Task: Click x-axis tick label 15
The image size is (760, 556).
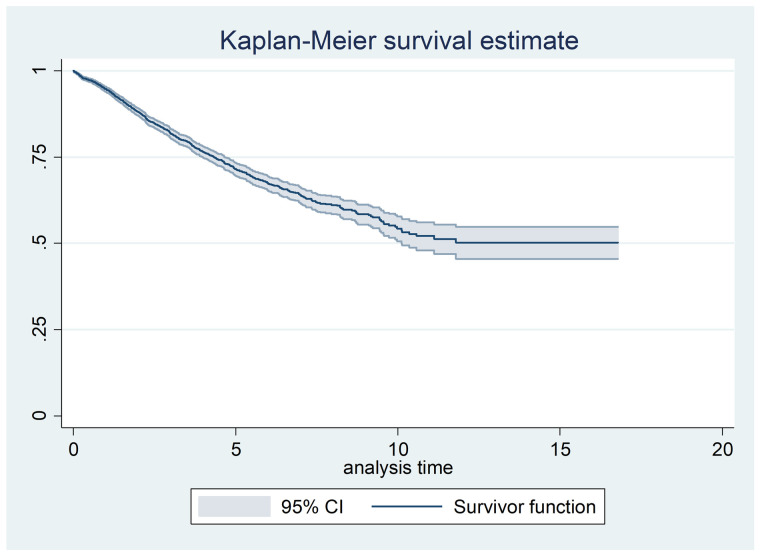Action: click(560, 449)
